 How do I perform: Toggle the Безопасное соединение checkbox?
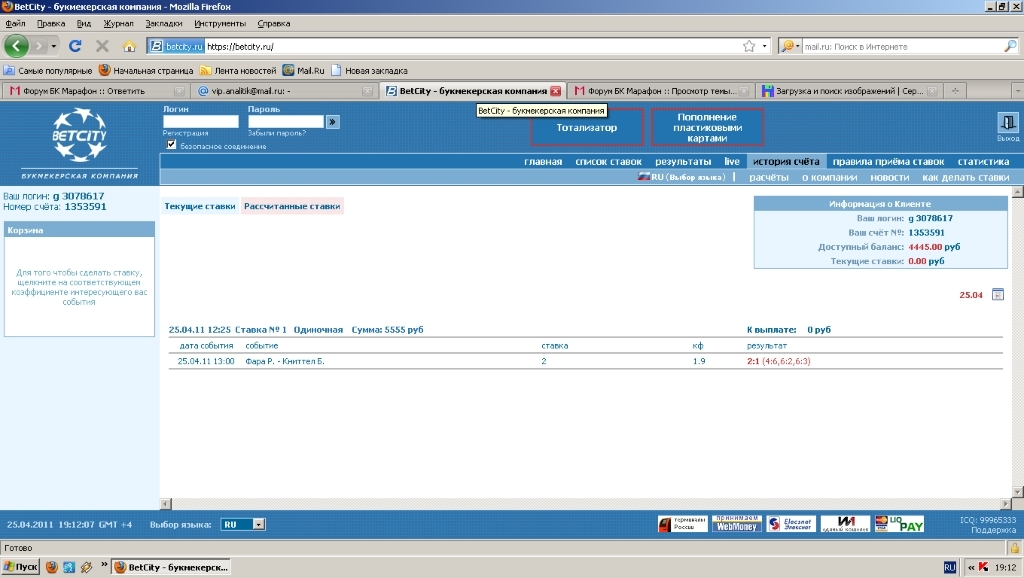(172, 145)
